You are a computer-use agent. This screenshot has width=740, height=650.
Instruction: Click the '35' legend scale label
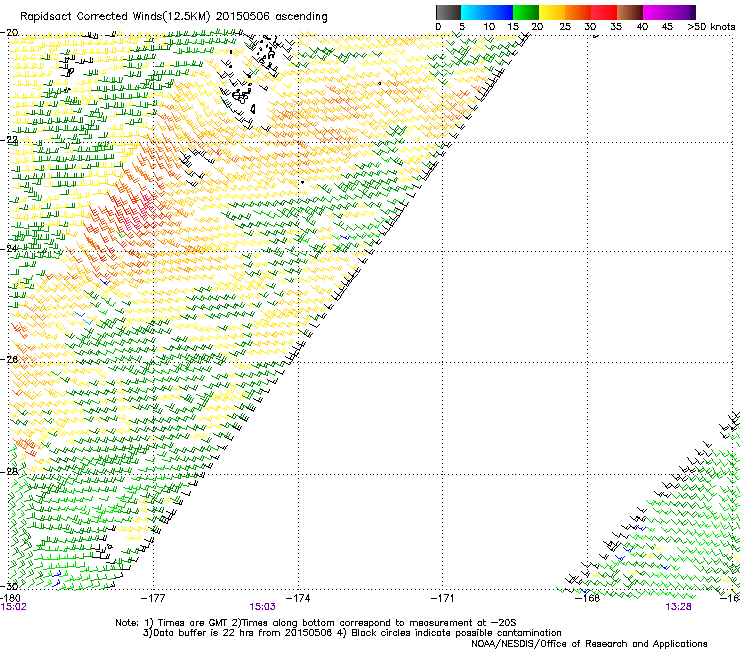[x=616, y=27]
